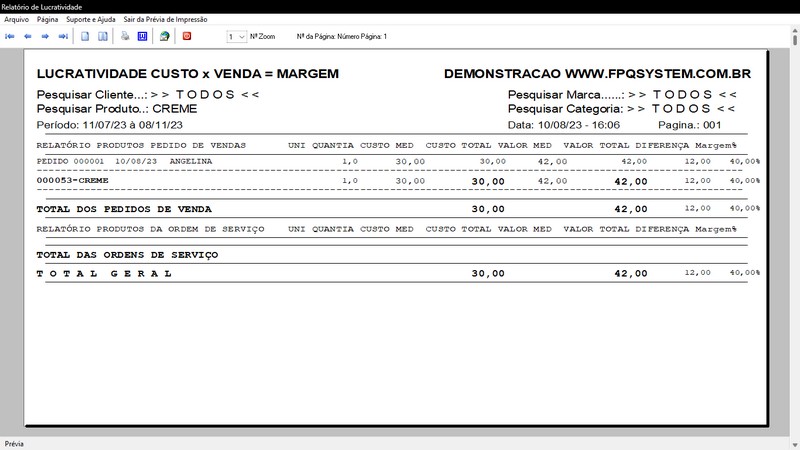The image size is (800, 450).
Task: Open the Arquivo menu
Action: tap(16, 19)
